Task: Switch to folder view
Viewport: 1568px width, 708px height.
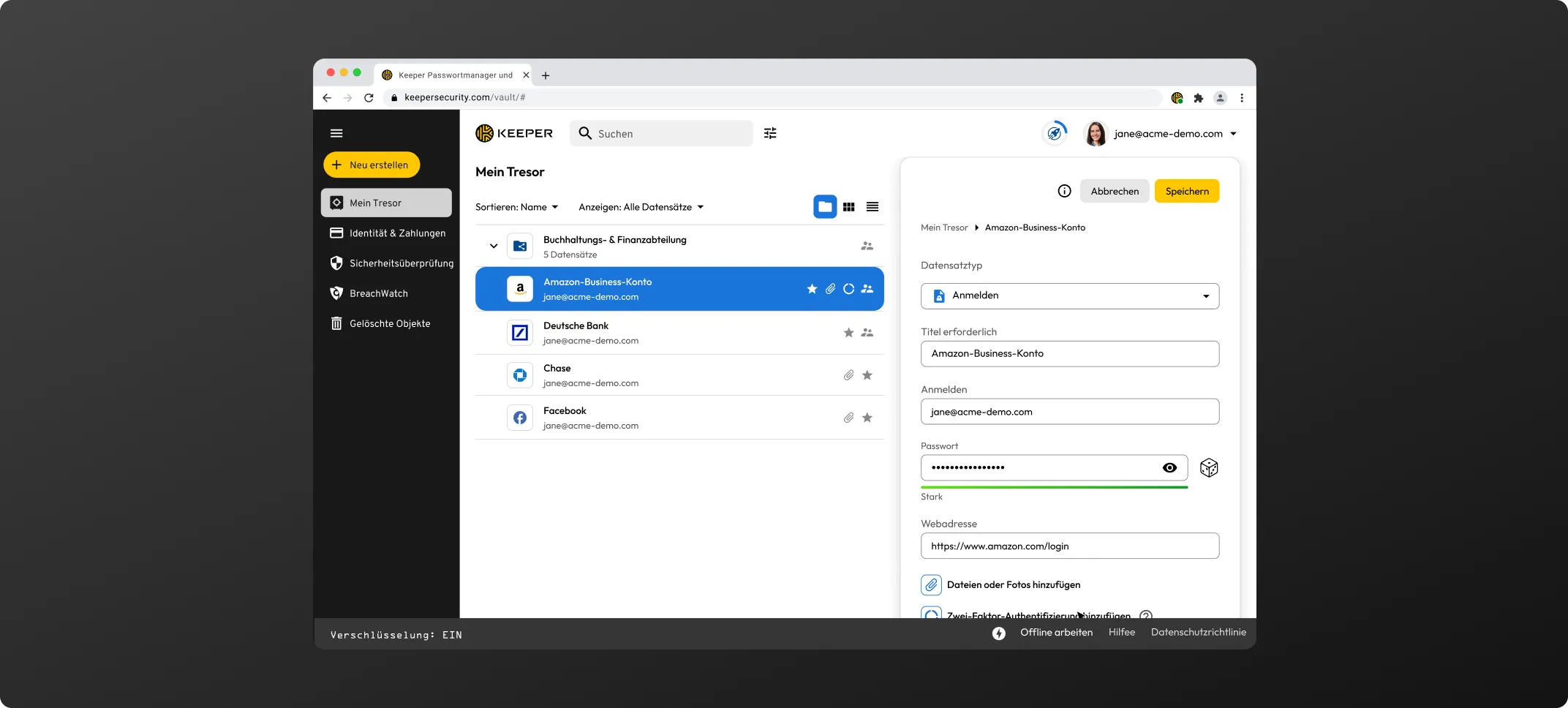Action: point(825,207)
